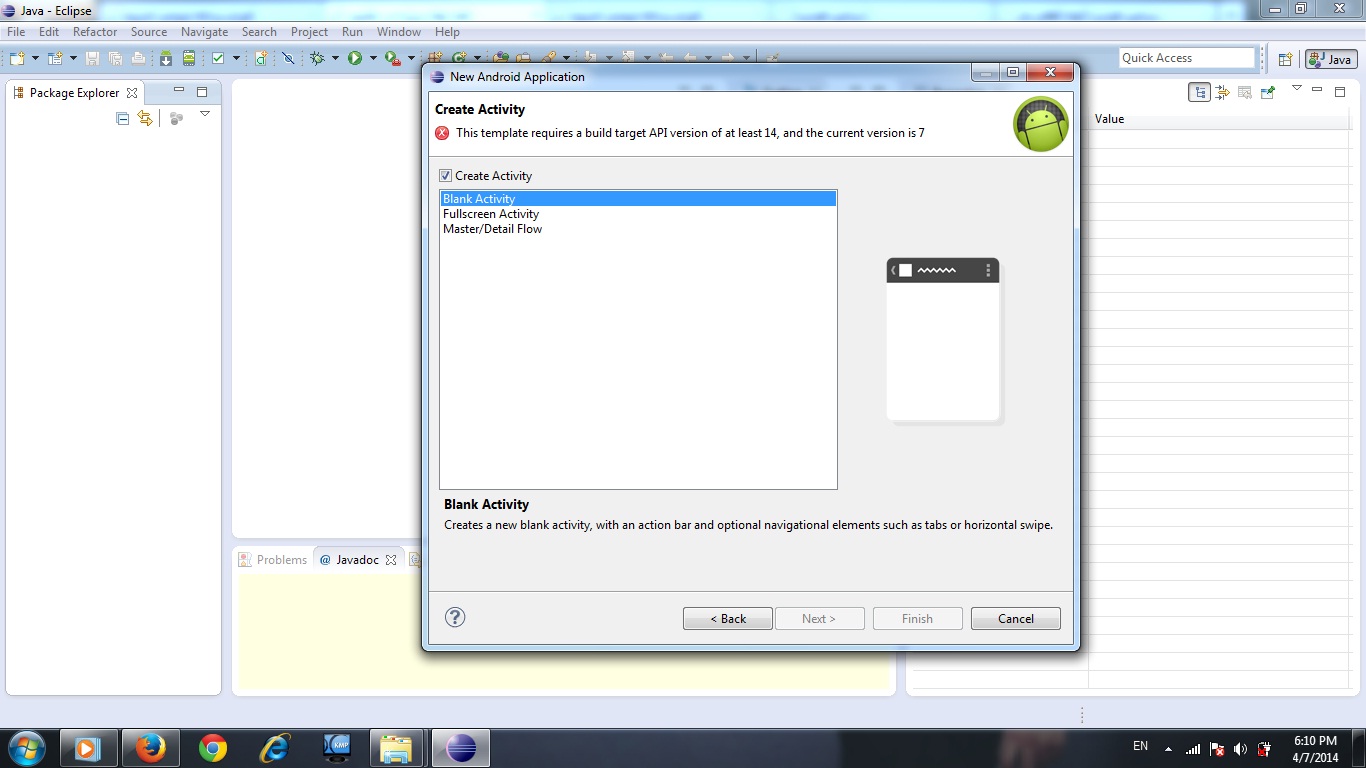Viewport: 1366px width, 768px height.
Task: Open the Android SDK Manager icon
Action: point(166,58)
